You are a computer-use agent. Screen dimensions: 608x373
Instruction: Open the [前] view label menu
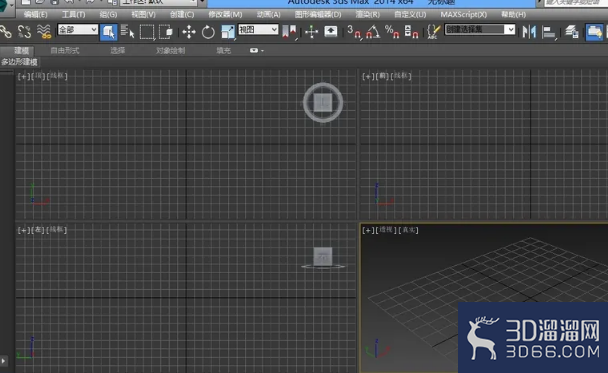[x=383, y=76]
